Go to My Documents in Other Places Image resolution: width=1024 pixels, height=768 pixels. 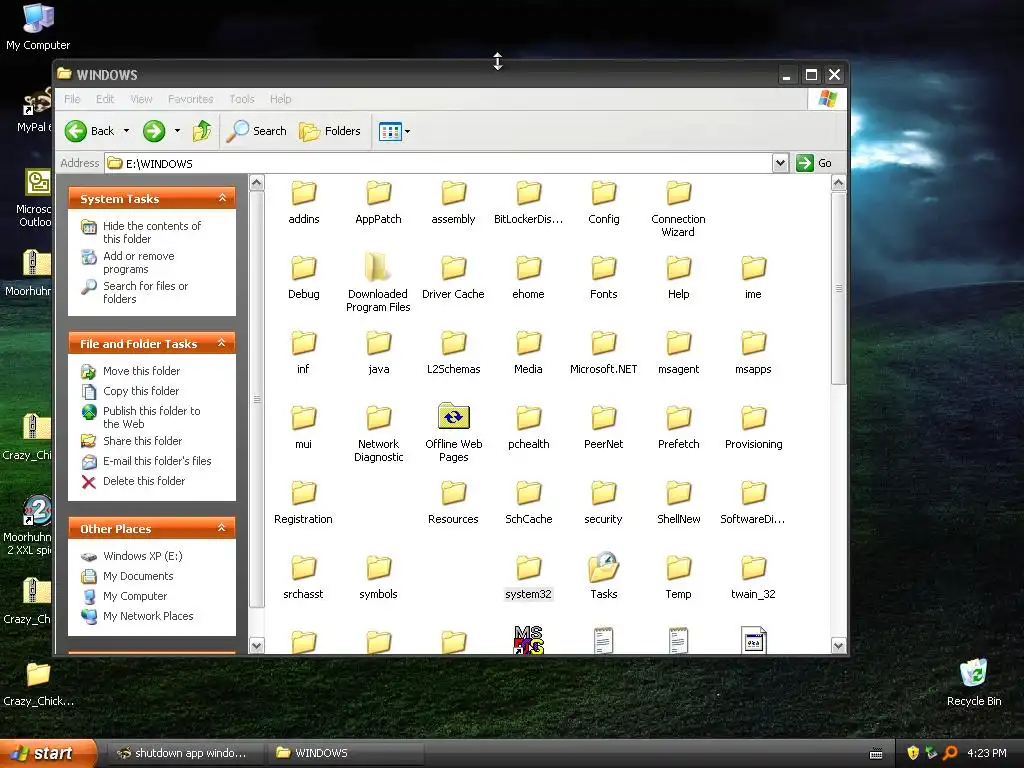coord(138,577)
